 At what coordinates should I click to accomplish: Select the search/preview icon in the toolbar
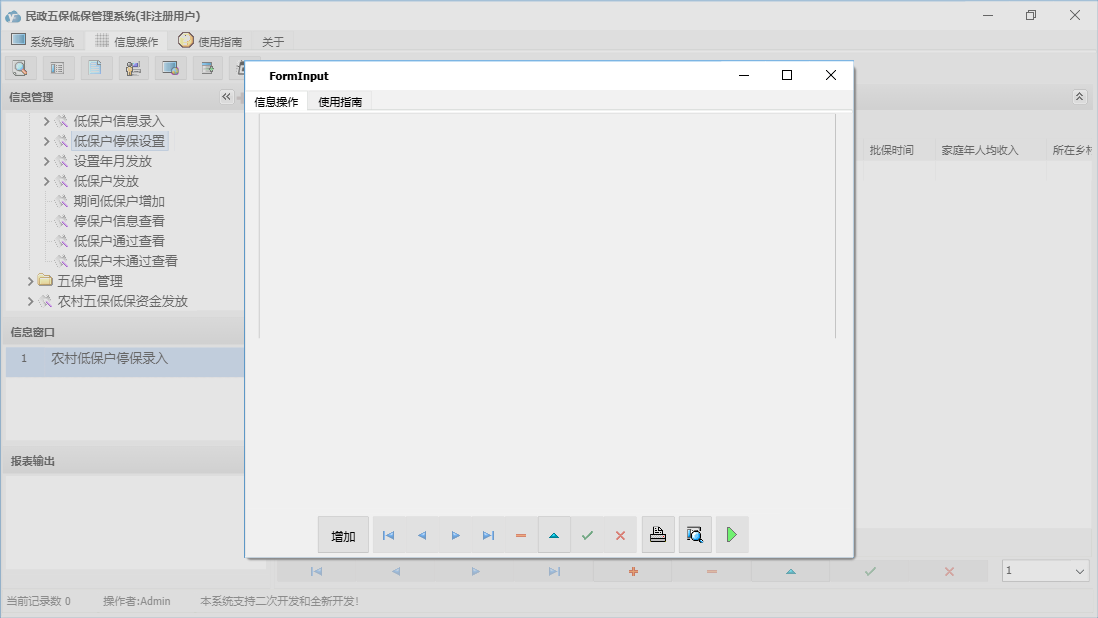(20, 67)
